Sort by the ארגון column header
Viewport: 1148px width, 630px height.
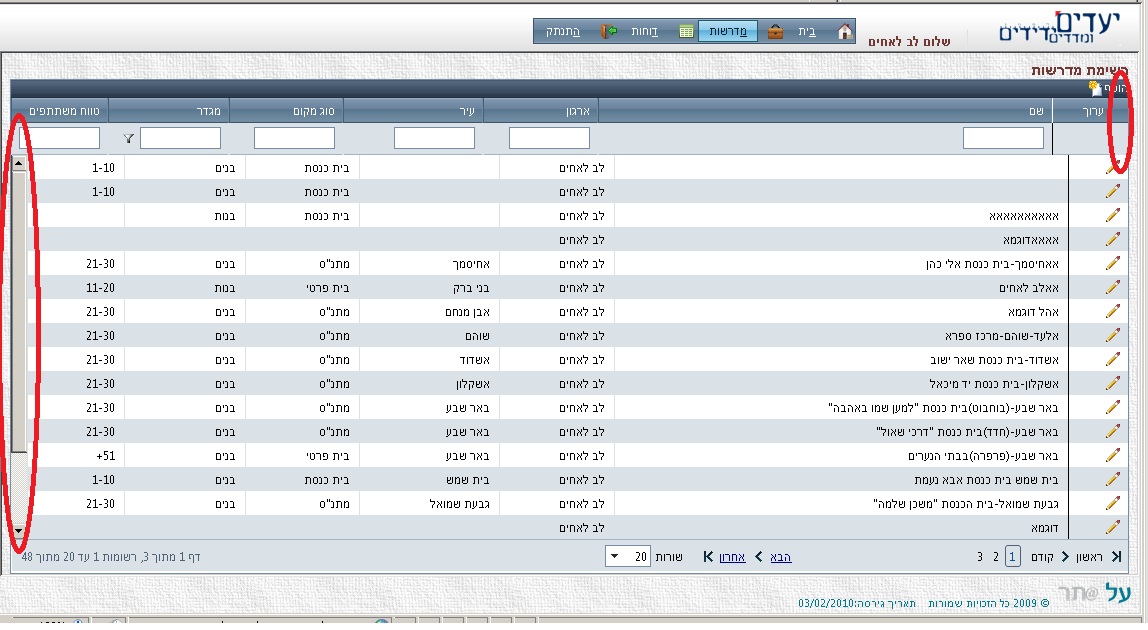coord(578,111)
